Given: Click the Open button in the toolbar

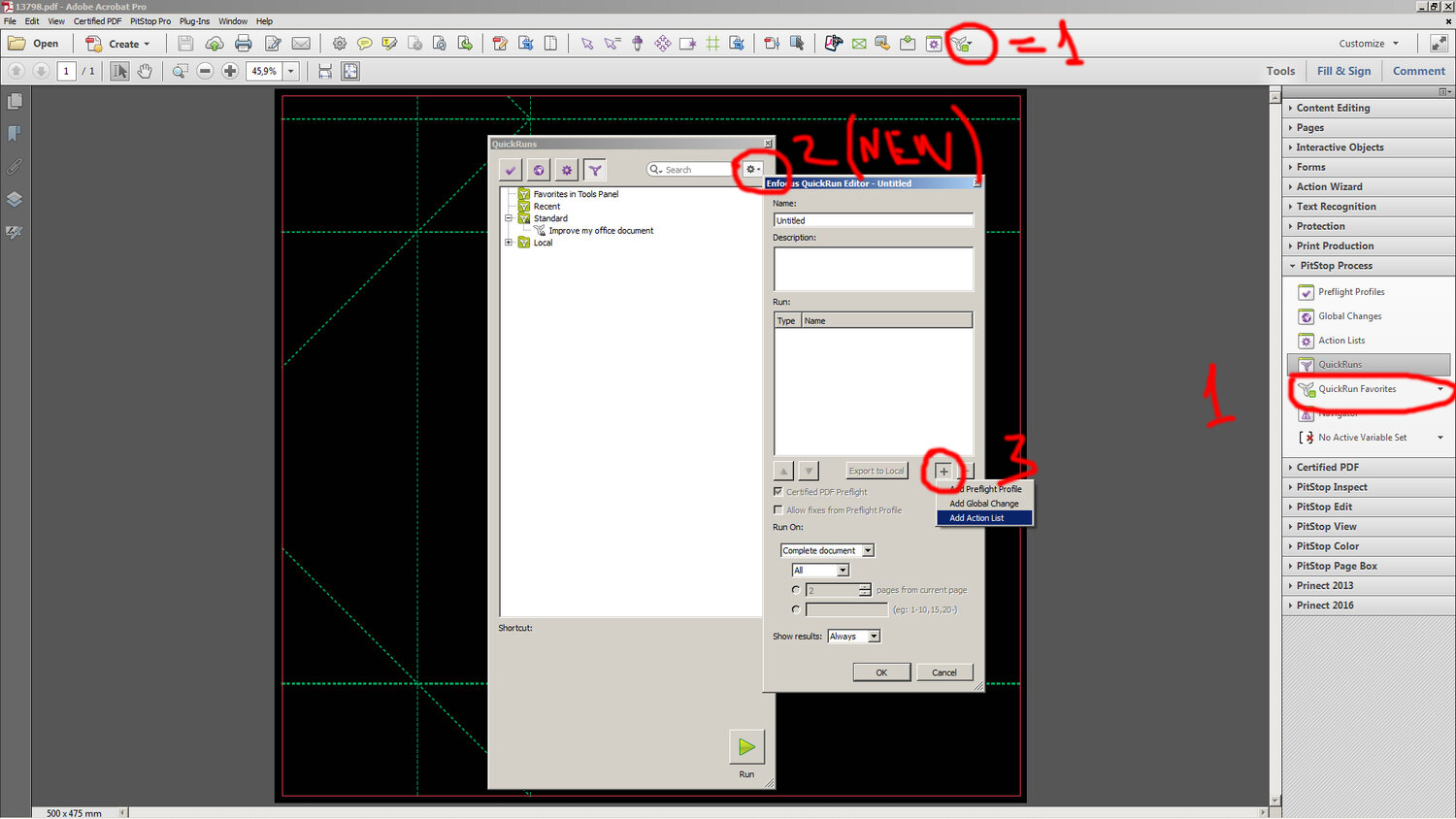Looking at the screenshot, I should click(34, 44).
